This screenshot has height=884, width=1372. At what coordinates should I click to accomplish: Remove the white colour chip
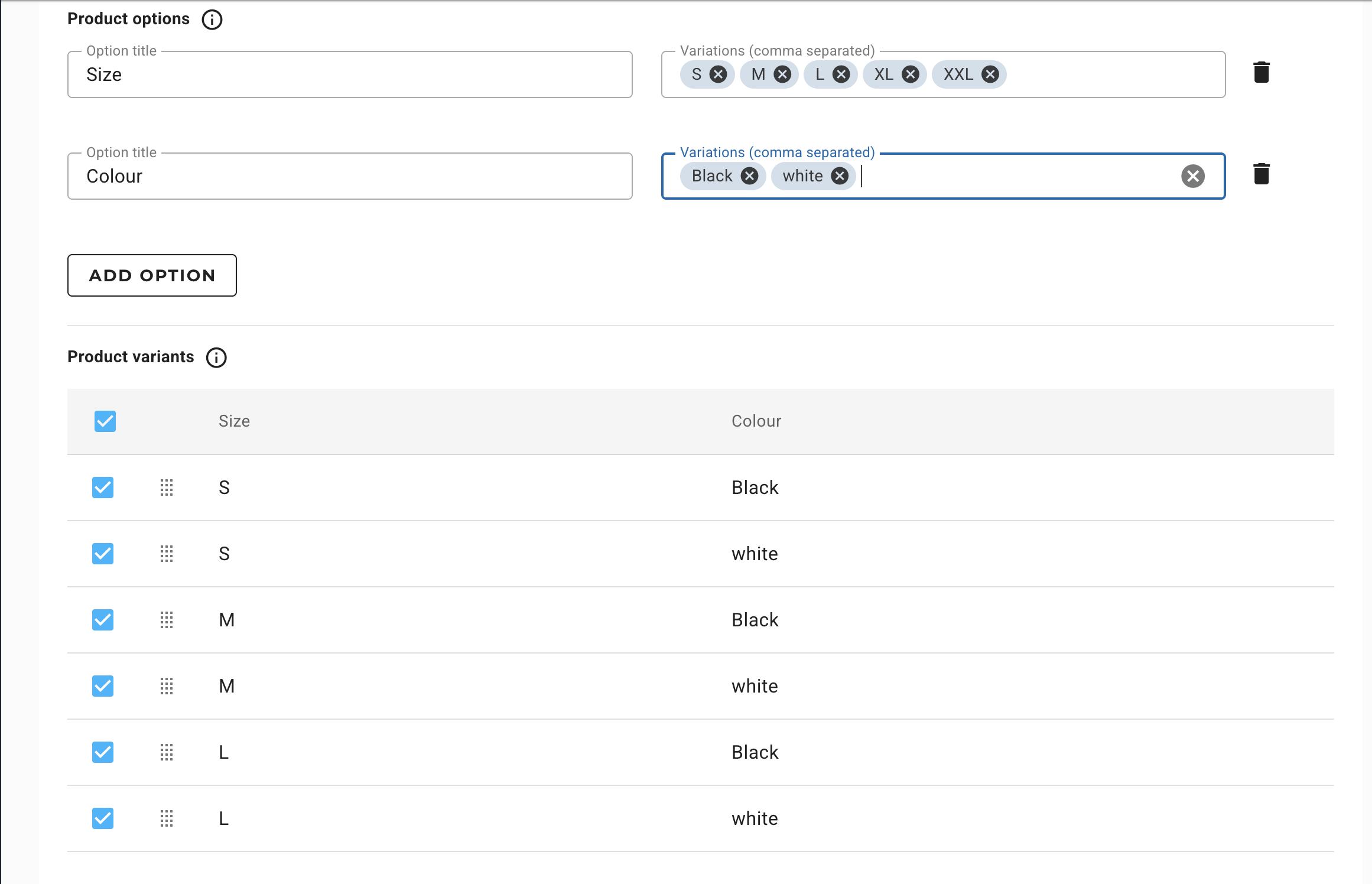tap(840, 176)
